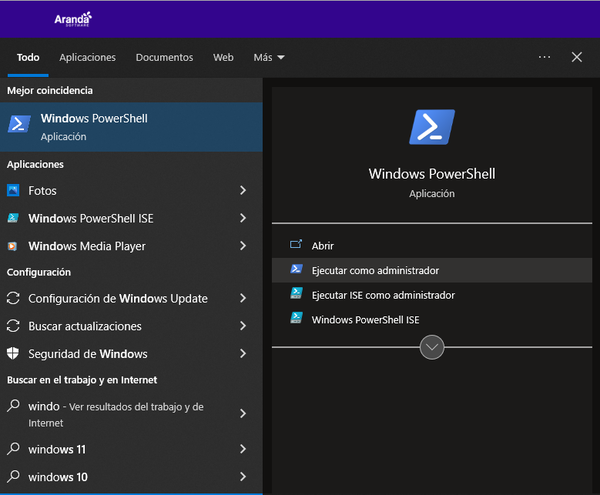Choose Ejecutar como administrador

[432, 270]
